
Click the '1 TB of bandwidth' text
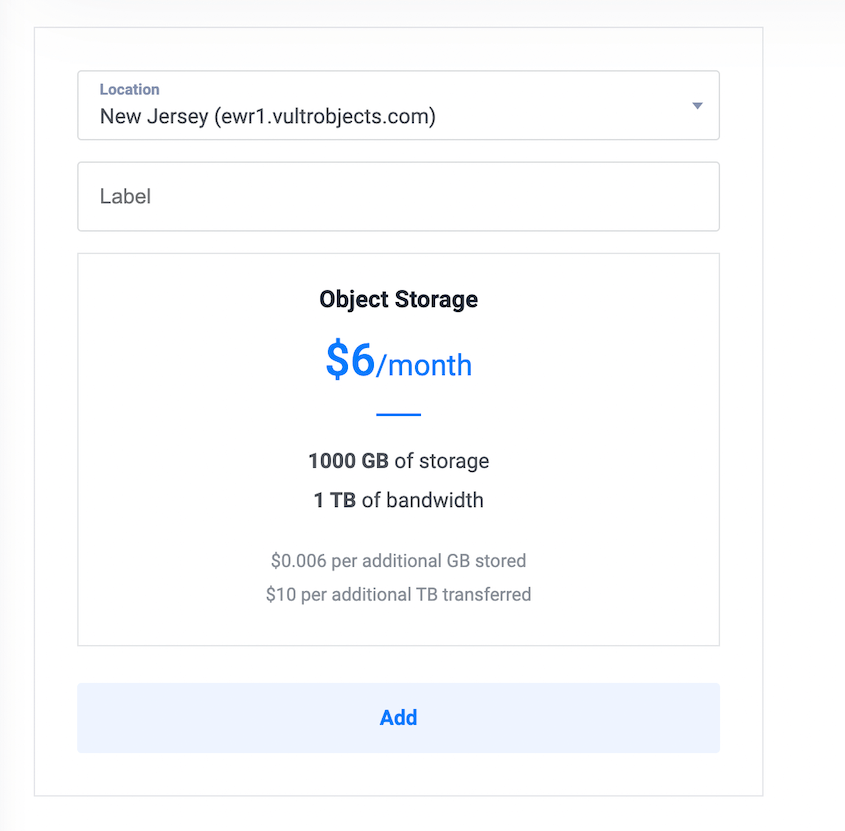coord(399,500)
